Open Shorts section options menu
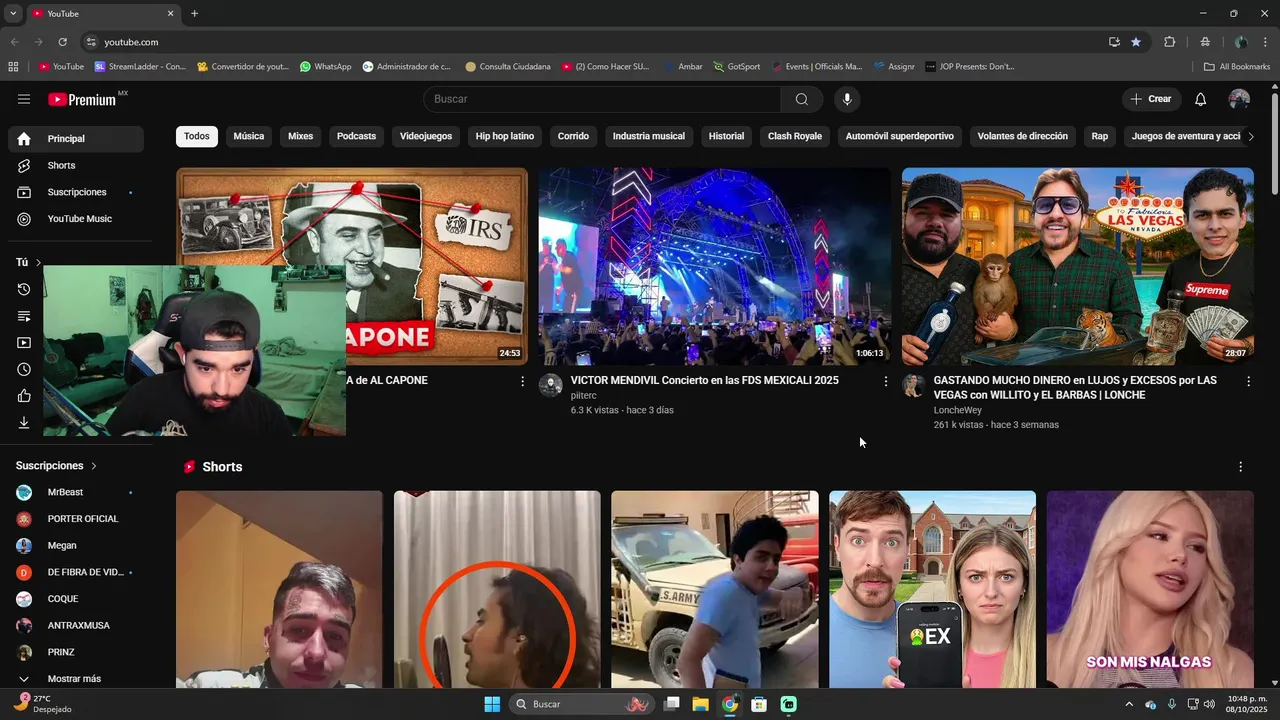The image size is (1280, 720). (1241, 467)
